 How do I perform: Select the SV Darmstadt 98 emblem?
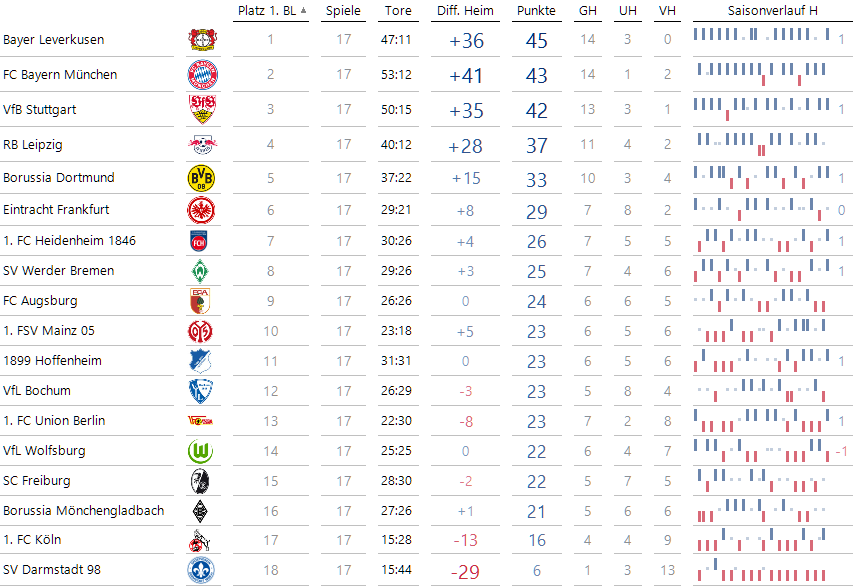click(202, 570)
